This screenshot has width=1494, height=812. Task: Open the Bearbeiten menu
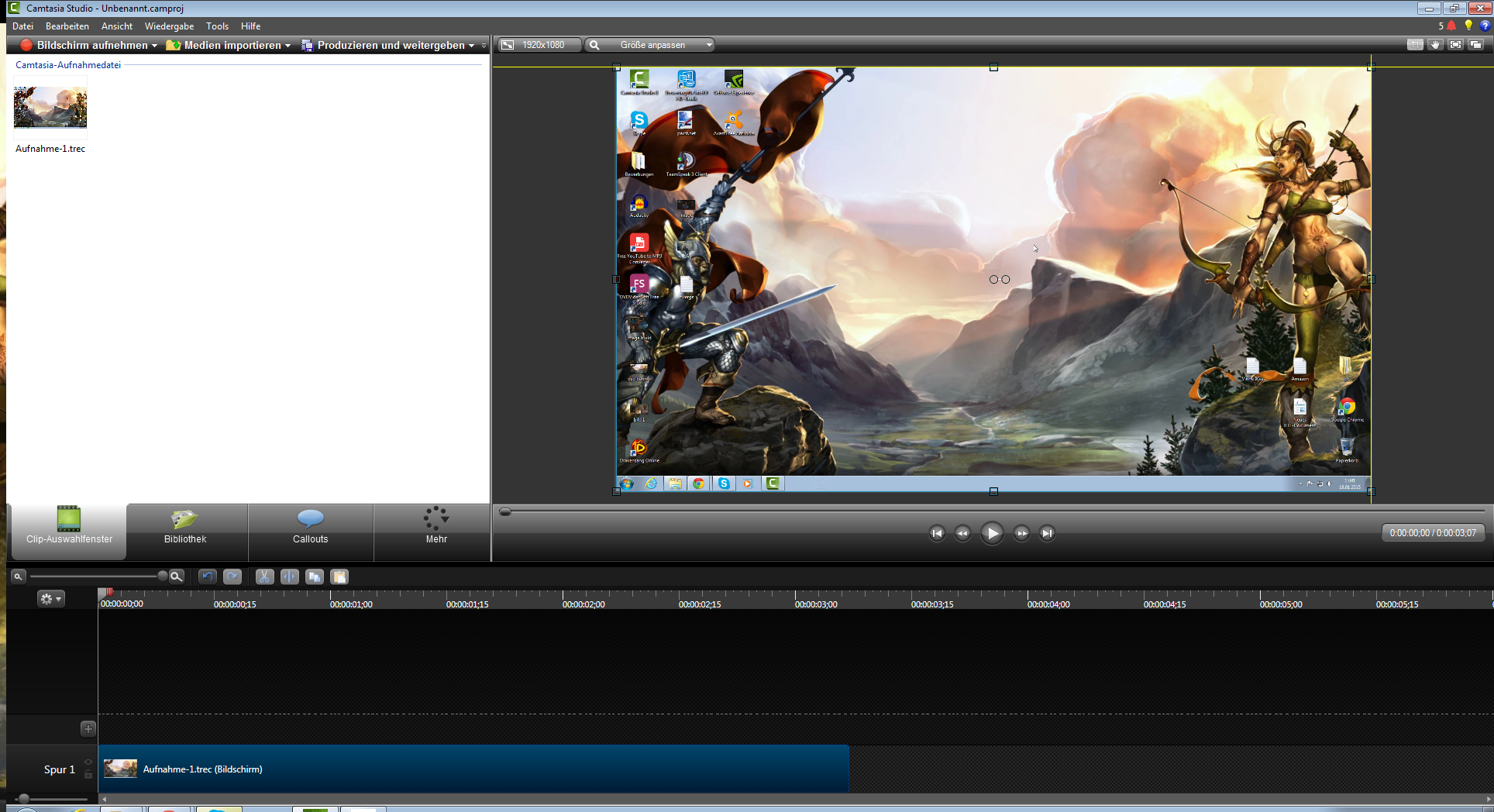pyautogui.click(x=67, y=26)
